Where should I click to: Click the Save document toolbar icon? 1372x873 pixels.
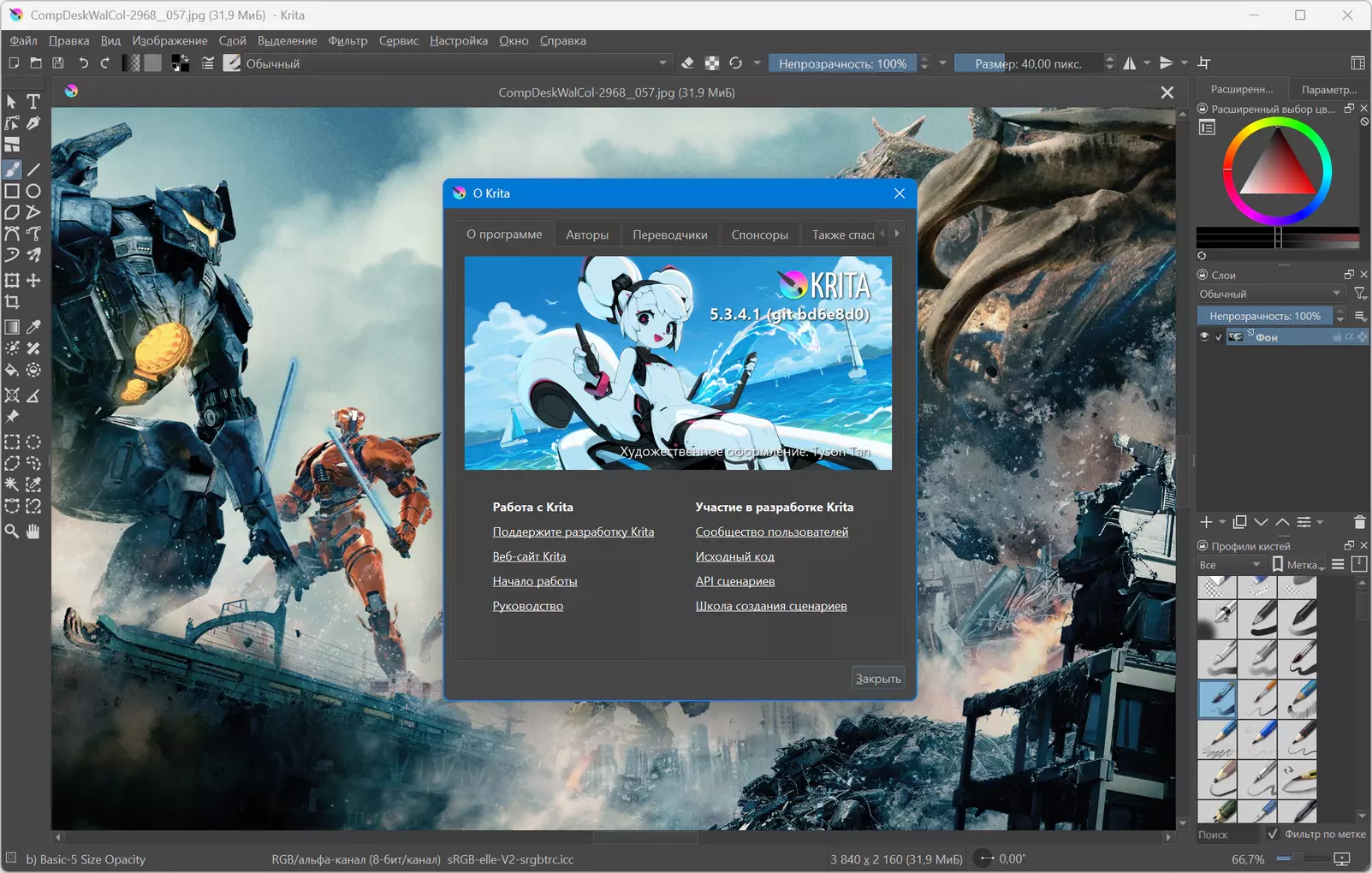tap(58, 63)
